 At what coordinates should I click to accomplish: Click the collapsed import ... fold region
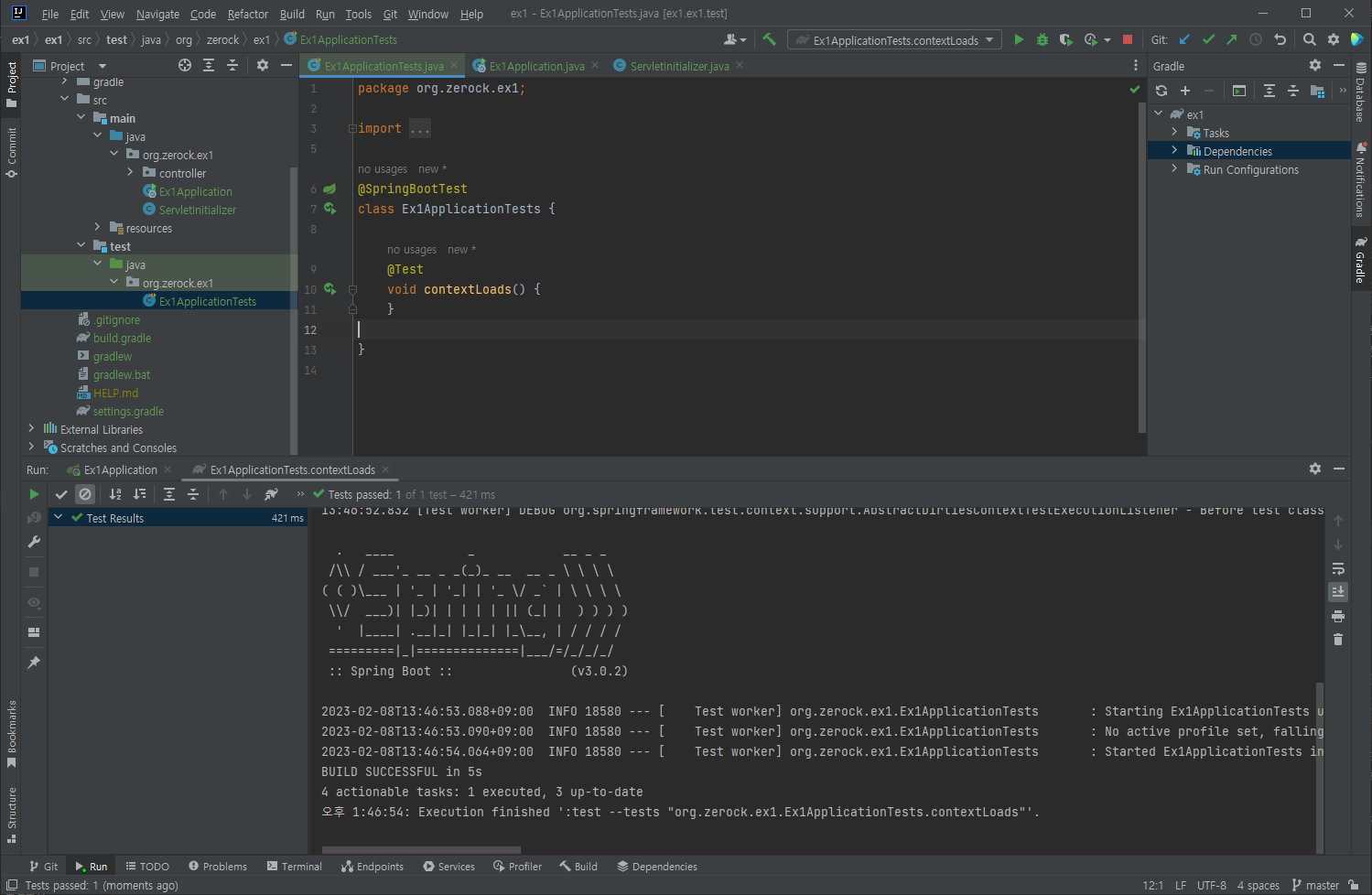click(x=419, y=129)
